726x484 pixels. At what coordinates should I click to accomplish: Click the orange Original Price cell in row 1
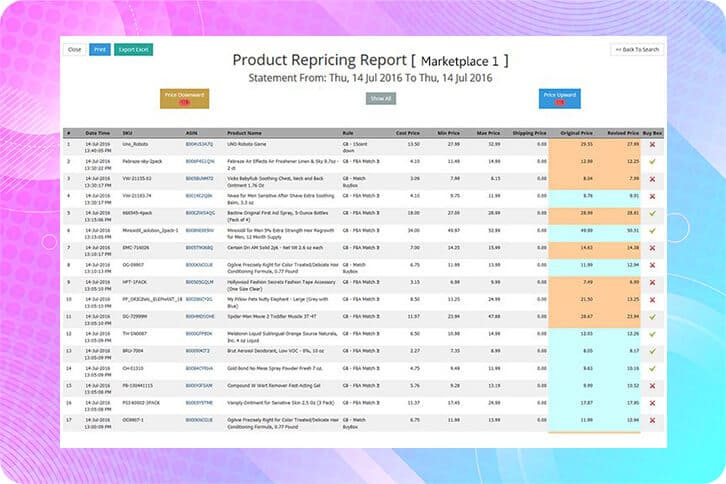pyautogui.click(x=571, y=147)
